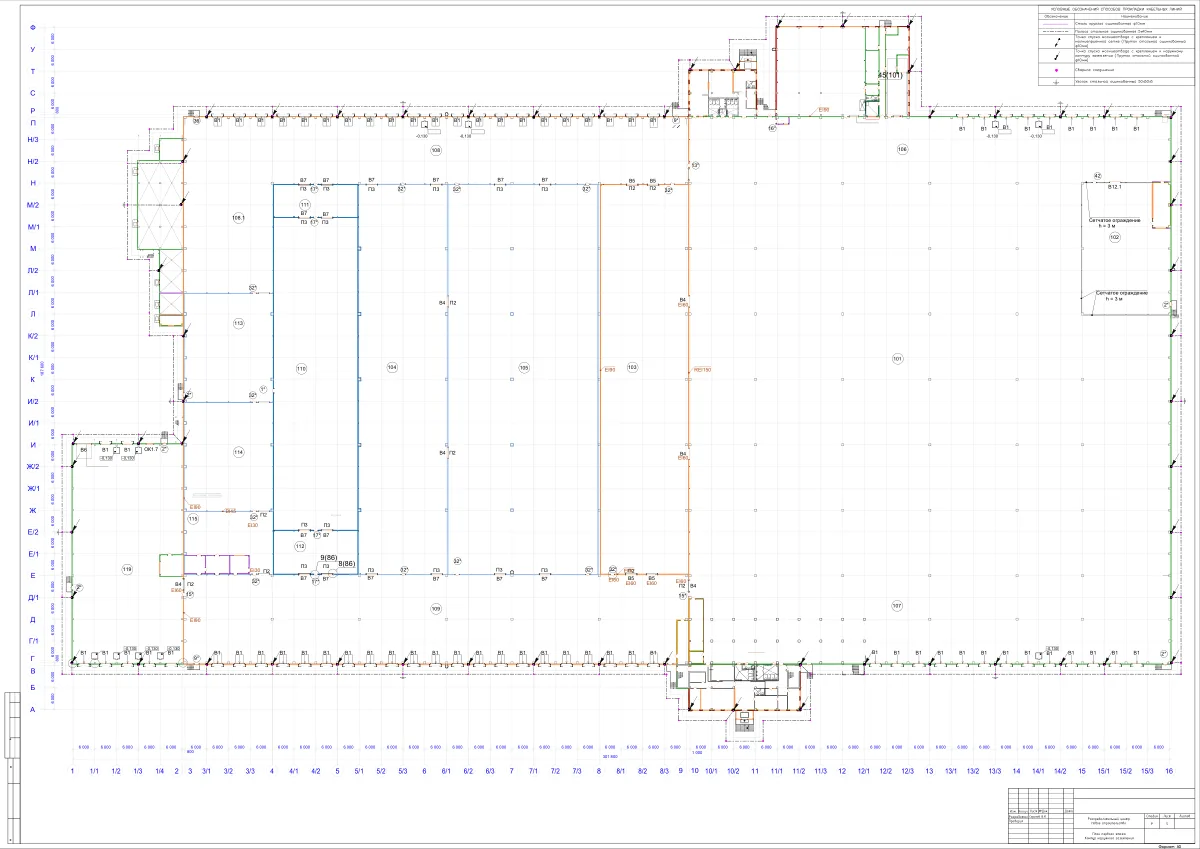Viewport: 1200px width, 849px height.
Task: Click grid axis letter У
Action: click(x=33, y=49)
